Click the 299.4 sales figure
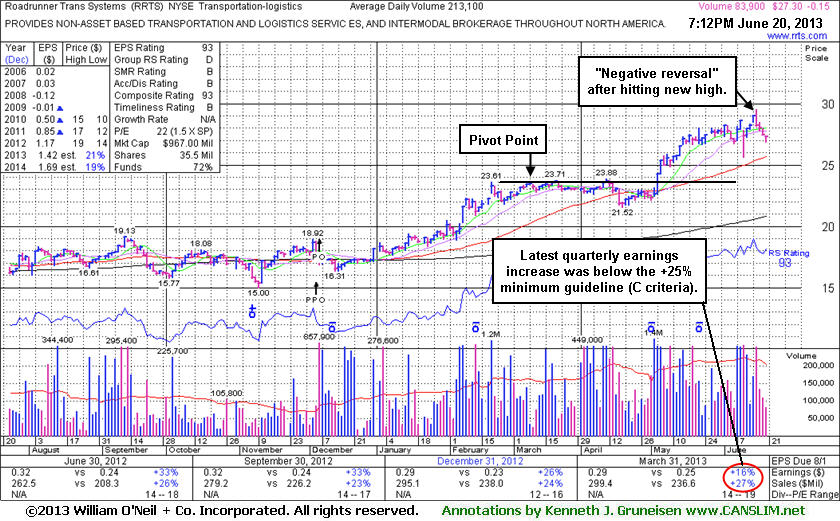 599,484
